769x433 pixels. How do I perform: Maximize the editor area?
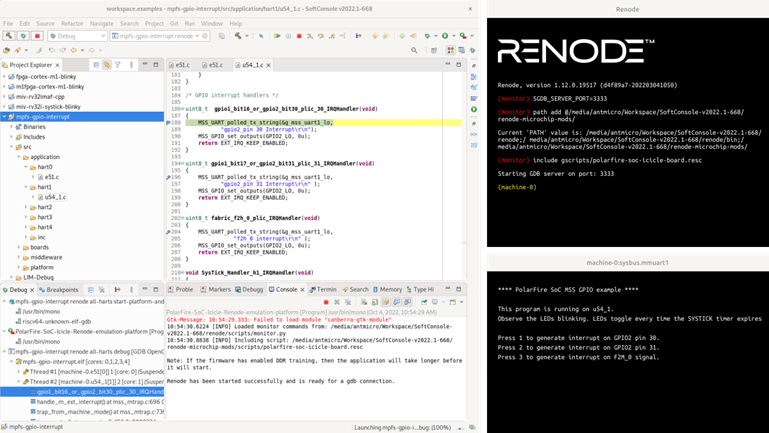click(x=459, y=65)
